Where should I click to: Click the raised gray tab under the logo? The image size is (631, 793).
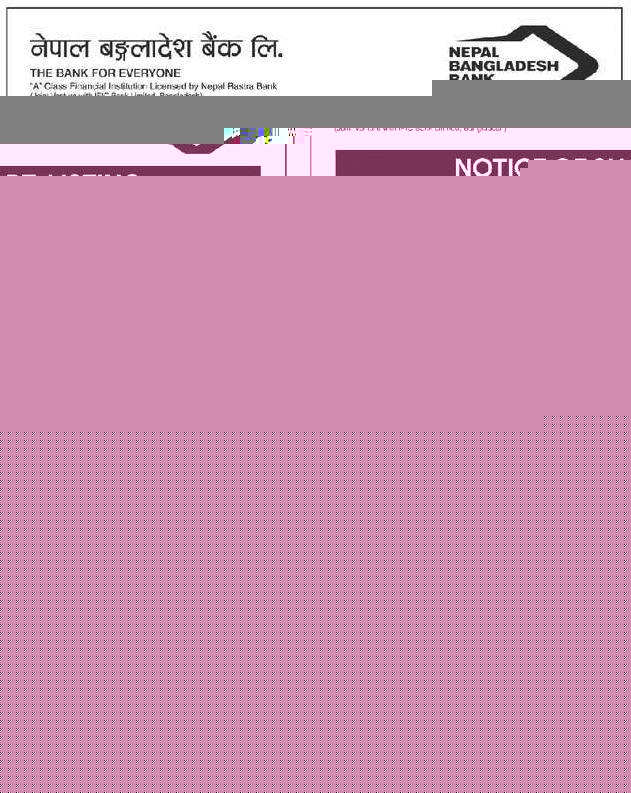530,88
